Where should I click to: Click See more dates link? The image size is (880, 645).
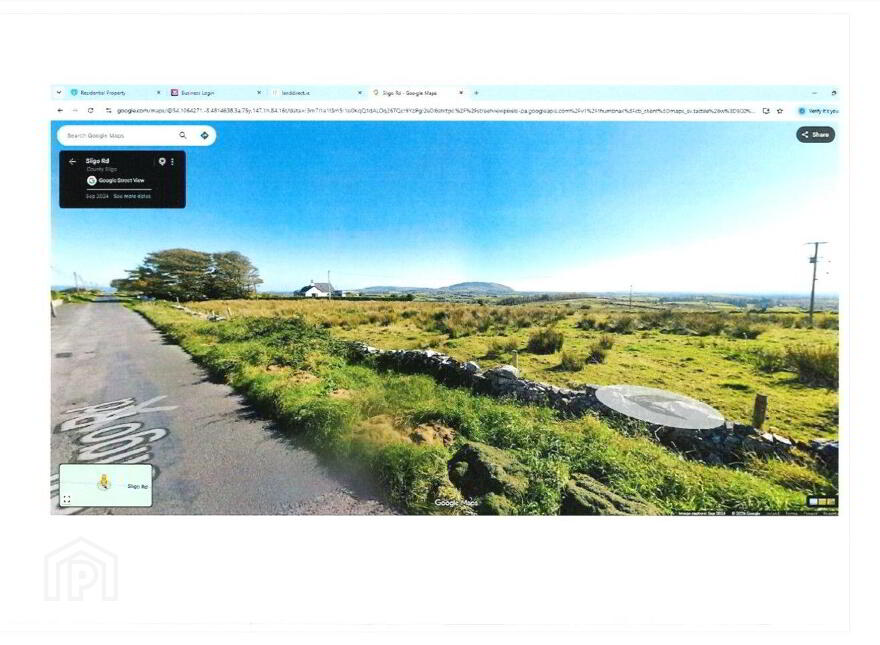132,196
